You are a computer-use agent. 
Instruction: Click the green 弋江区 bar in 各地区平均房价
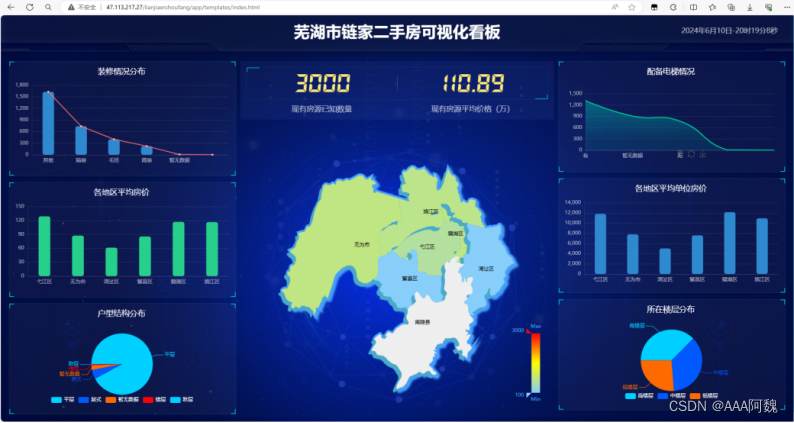tap(45, 246)
